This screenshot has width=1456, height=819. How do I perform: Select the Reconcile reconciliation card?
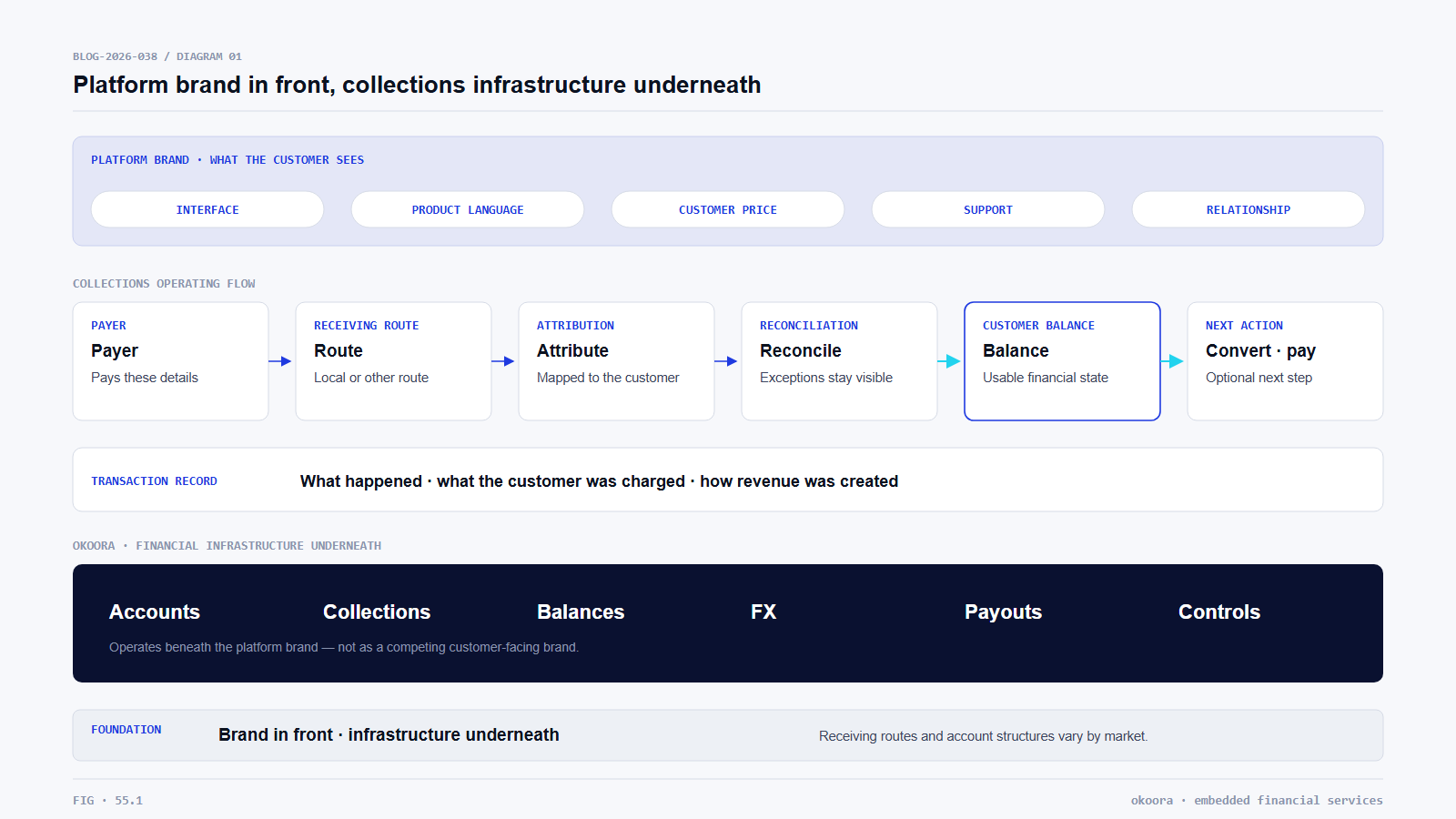tap(839, 361)
